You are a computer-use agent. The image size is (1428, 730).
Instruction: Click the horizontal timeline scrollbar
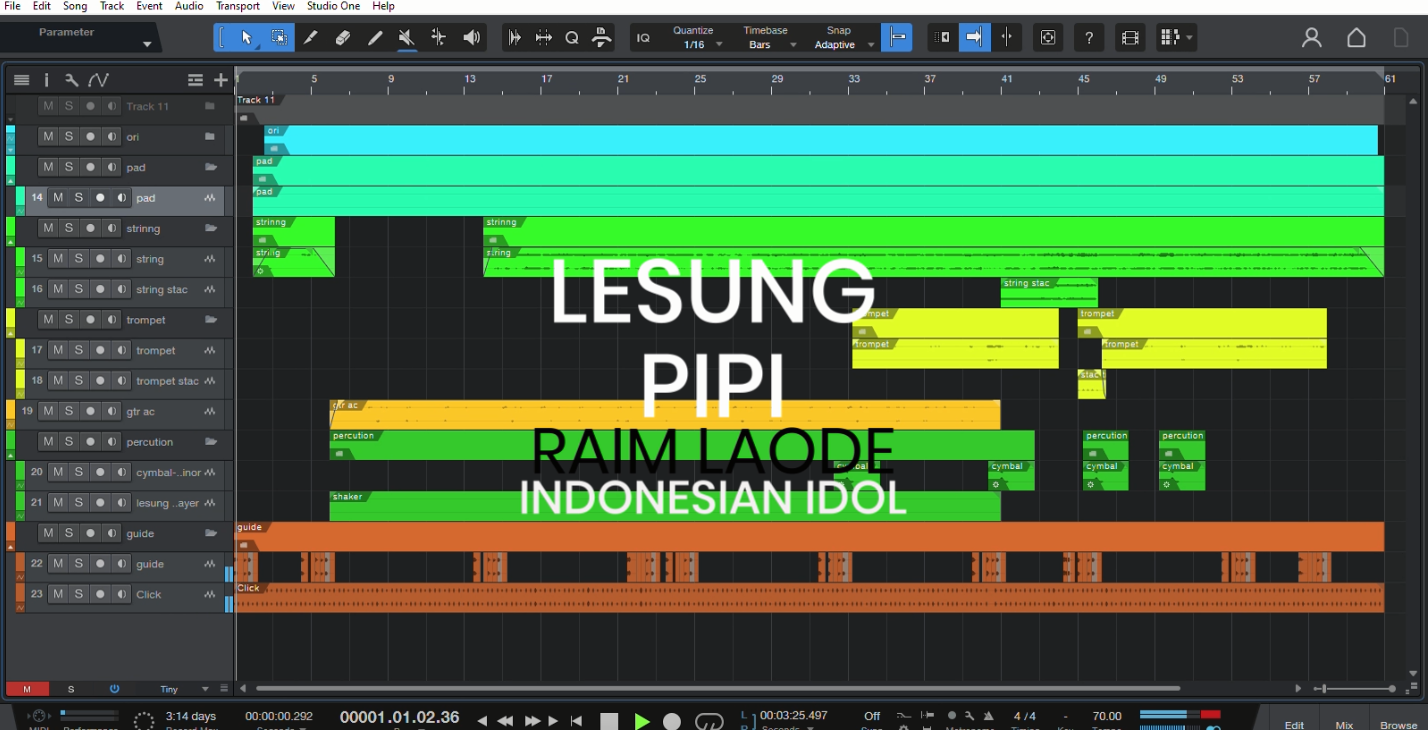click(x=718, y=689)
